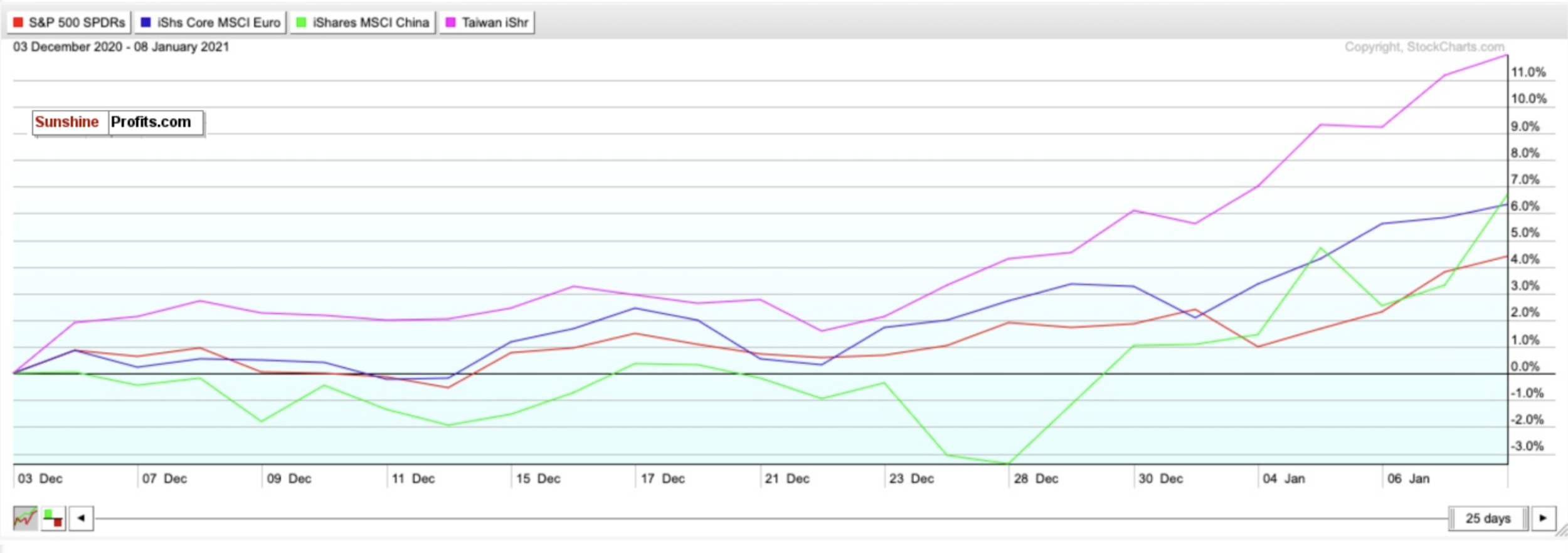Click the 7.0% axis value
The width and height of the screenshot is (1568, 553).
click(1525, 180)
